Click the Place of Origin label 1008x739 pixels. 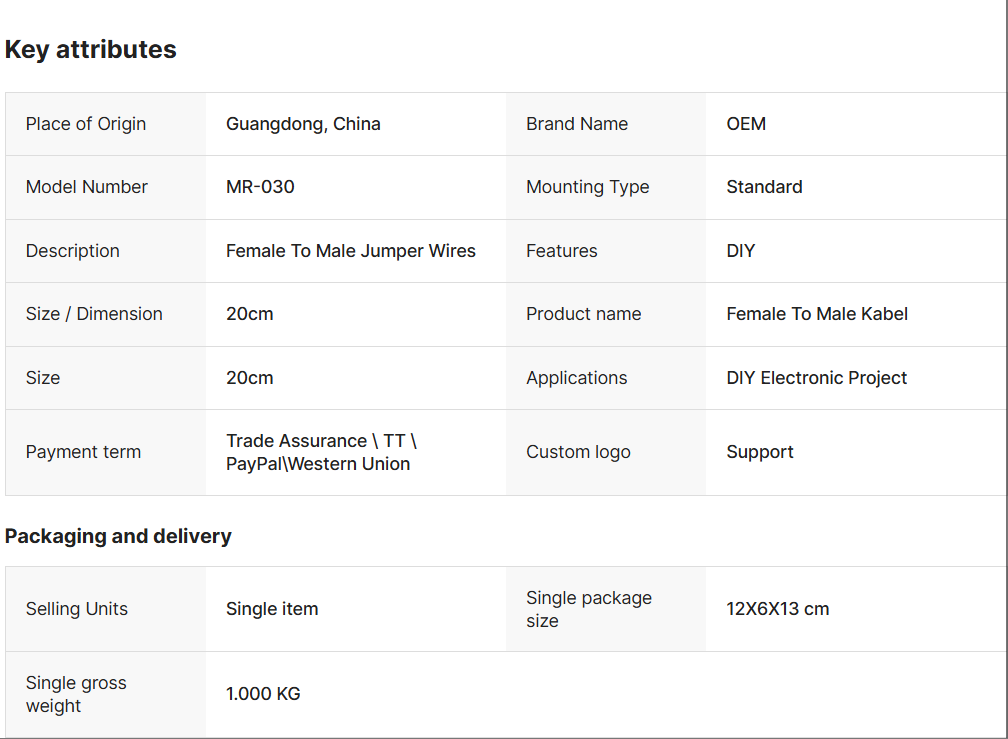[x=86, y=124]
